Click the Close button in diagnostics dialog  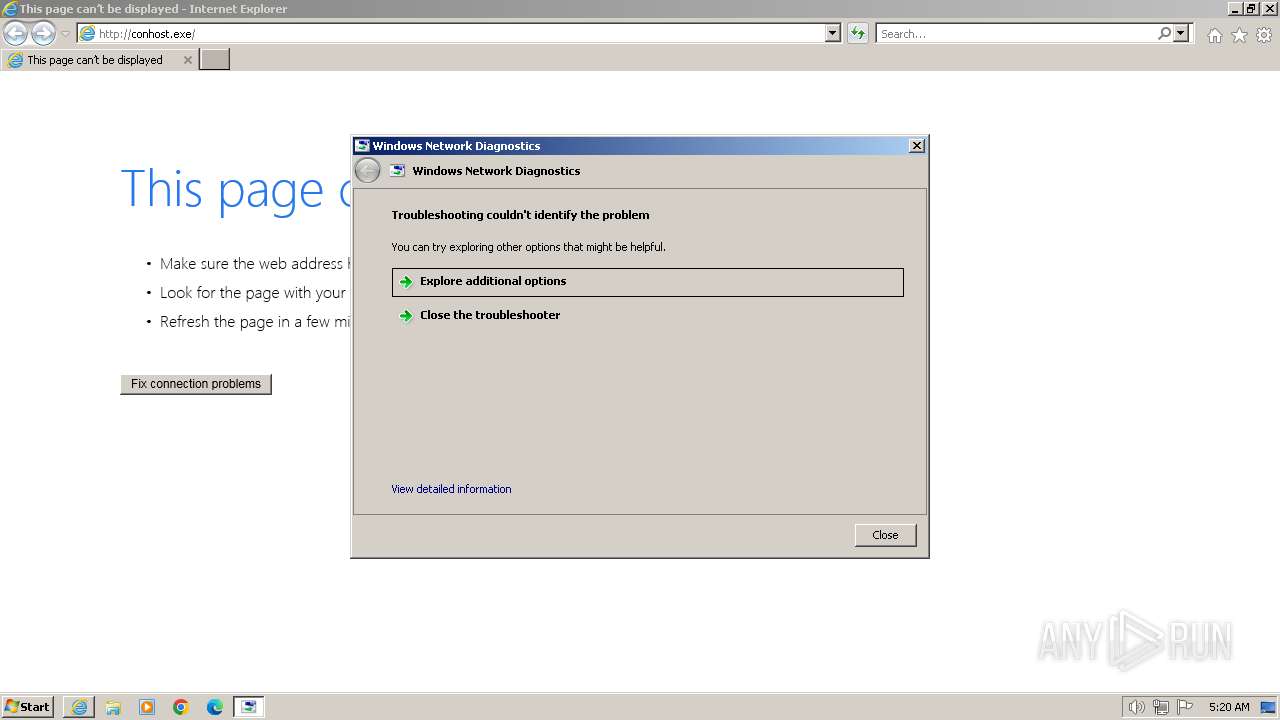coord(885,535)
